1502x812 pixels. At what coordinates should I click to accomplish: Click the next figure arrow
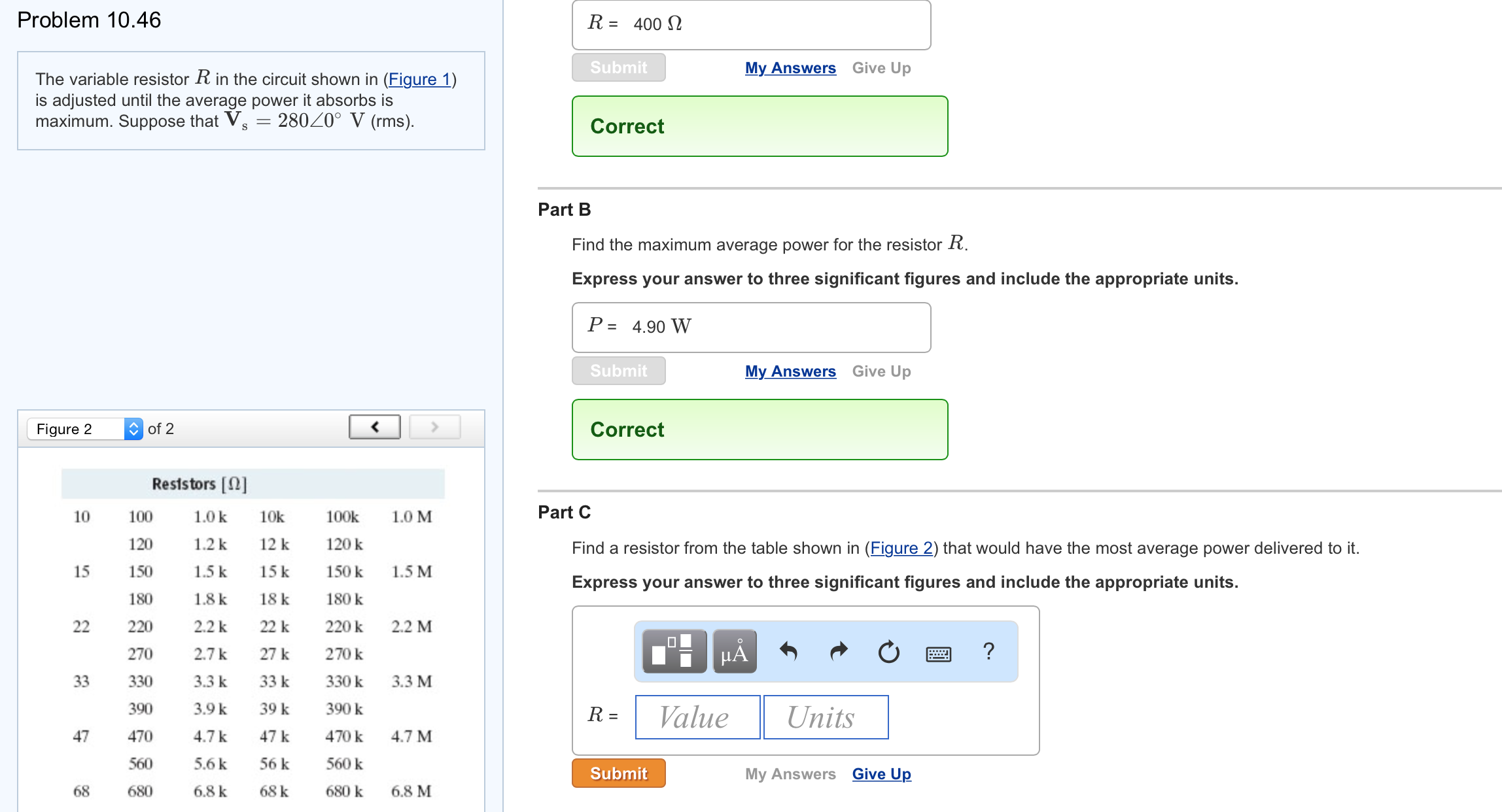click(x=434, y=427)
